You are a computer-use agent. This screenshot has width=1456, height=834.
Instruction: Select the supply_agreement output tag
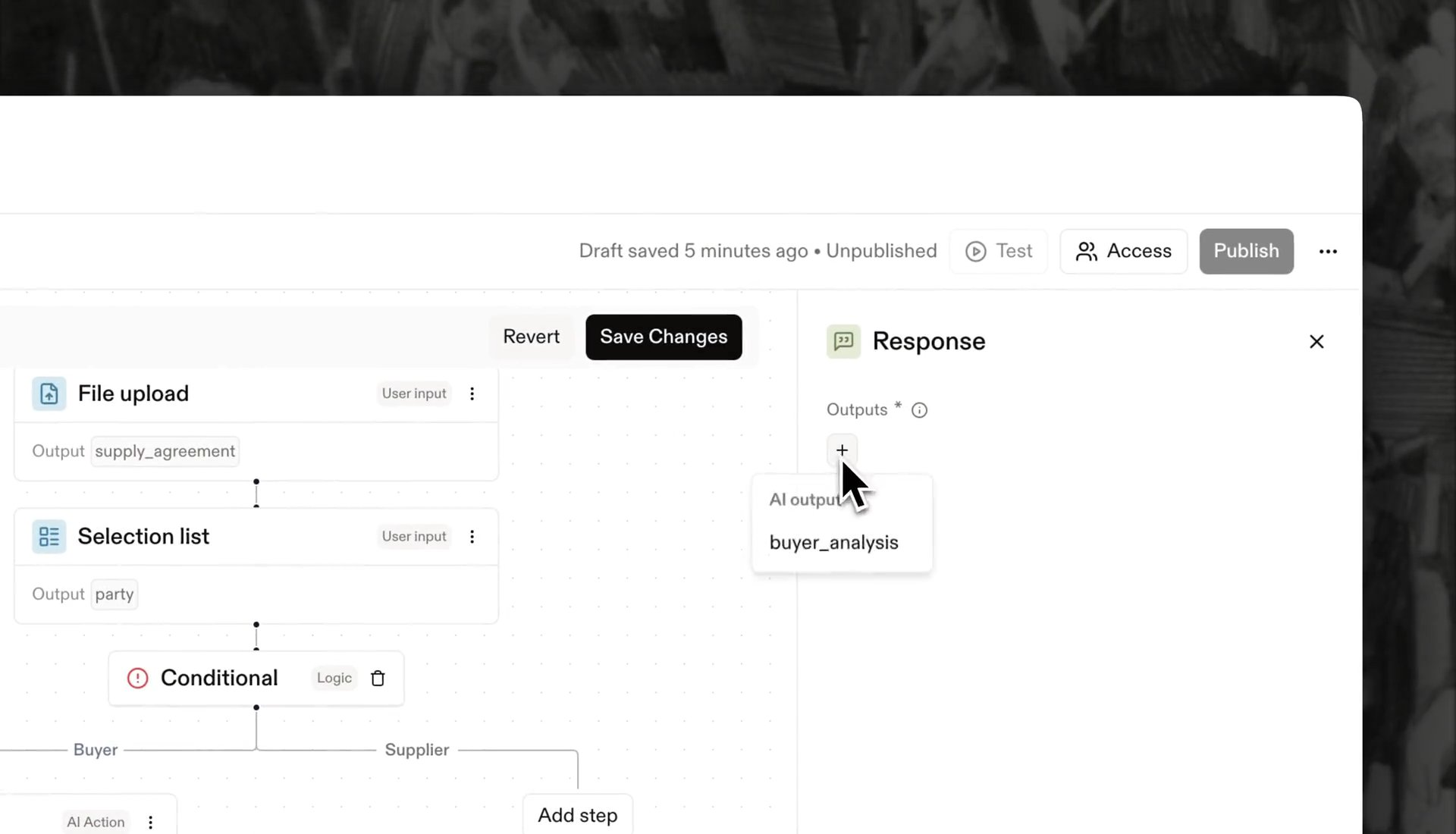point(165,451)
